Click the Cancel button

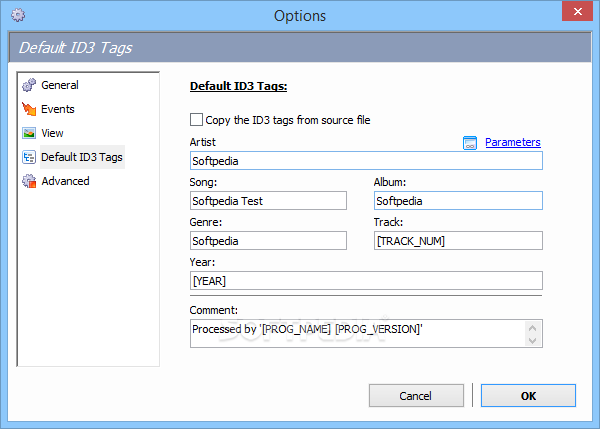tap(416, 396)
